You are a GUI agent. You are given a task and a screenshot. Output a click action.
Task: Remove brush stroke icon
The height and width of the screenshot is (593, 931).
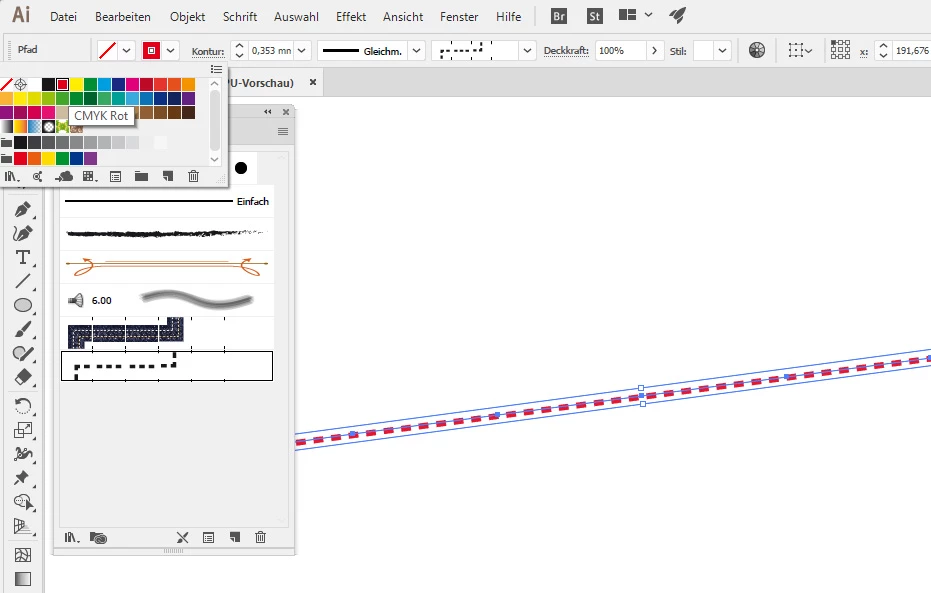coord(182,538)
